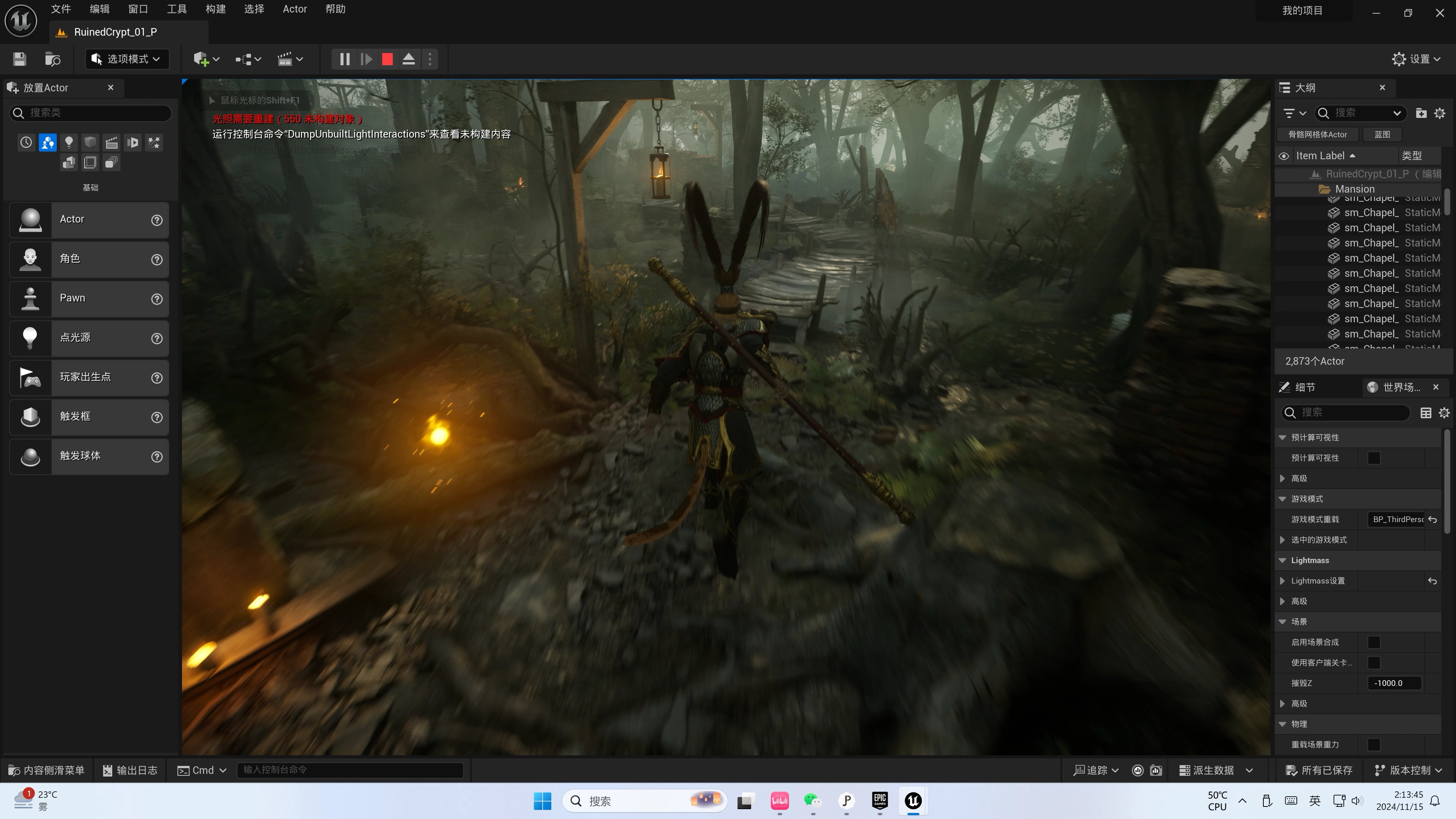Open the 编辑 menu
The width and height of the screenshot is (1456, 819).
(99, 9)
